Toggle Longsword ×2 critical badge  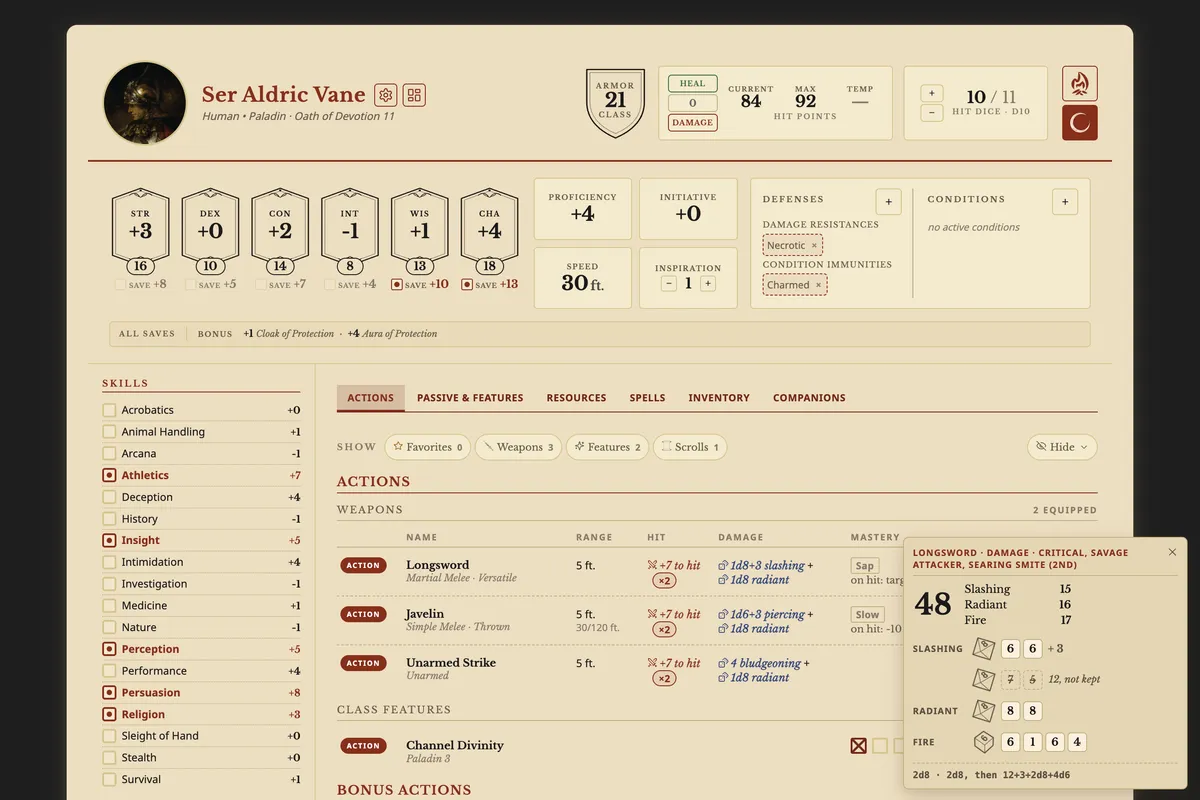pyautogui.click(x=664, y=581)
